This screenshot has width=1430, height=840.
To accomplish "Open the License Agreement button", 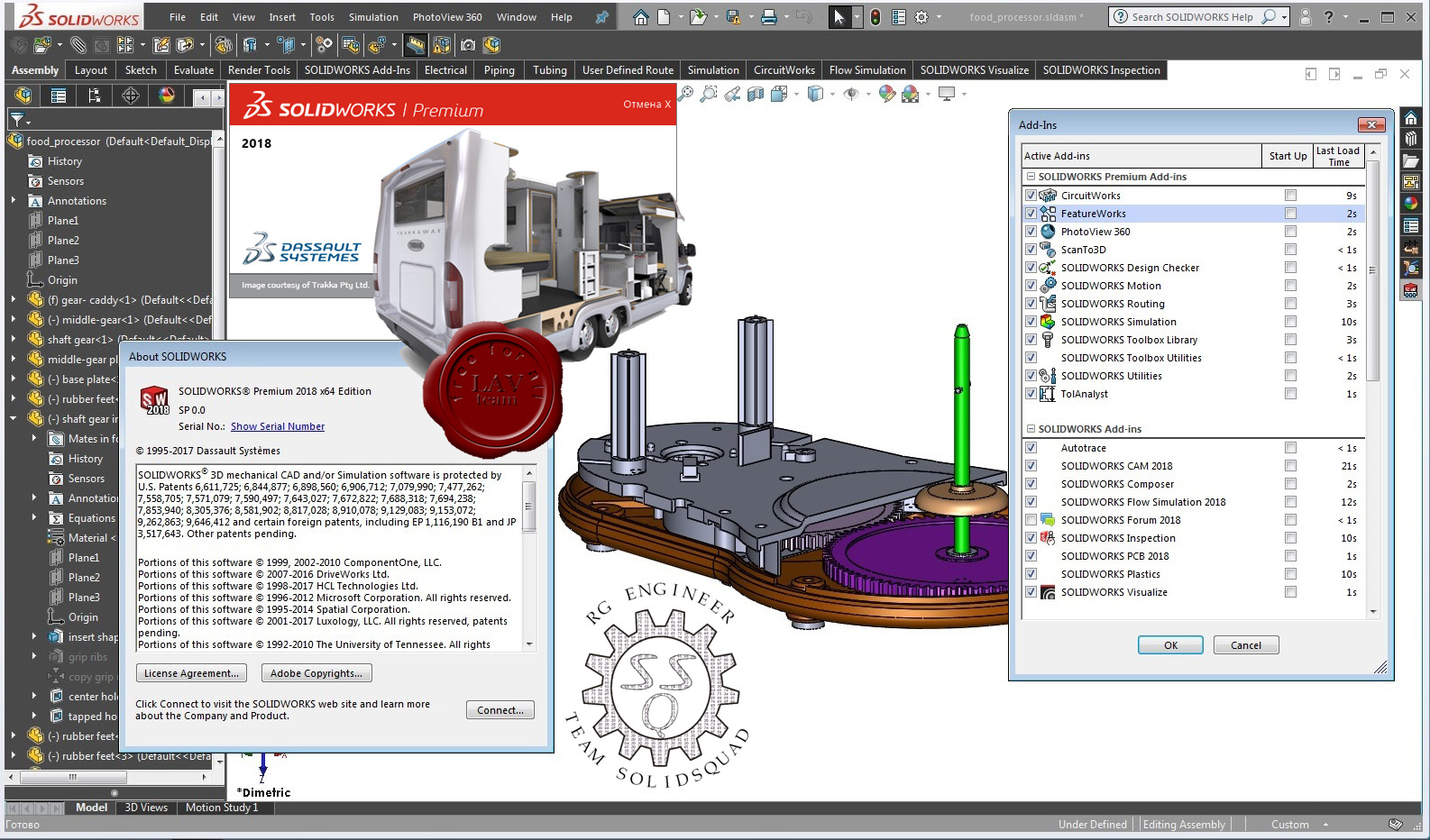I will click(x=192, y=673).
